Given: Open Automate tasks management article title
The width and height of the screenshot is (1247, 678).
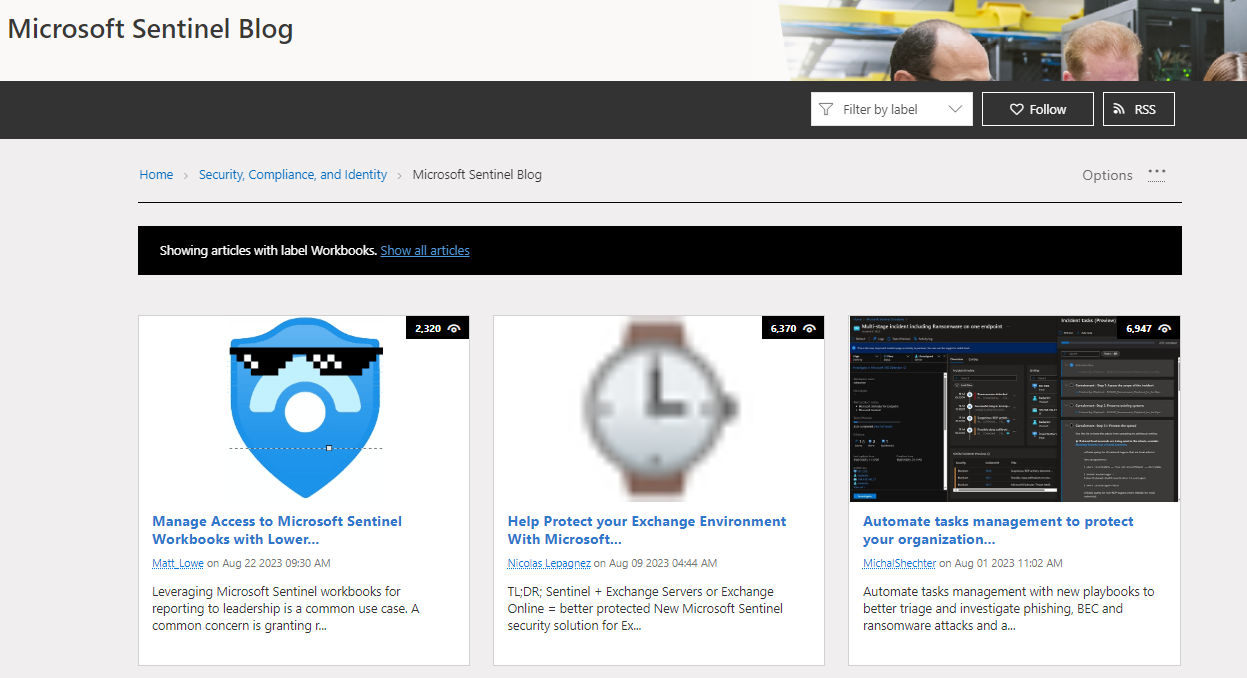Looking at the screenshot, I should tap(998, 530).
